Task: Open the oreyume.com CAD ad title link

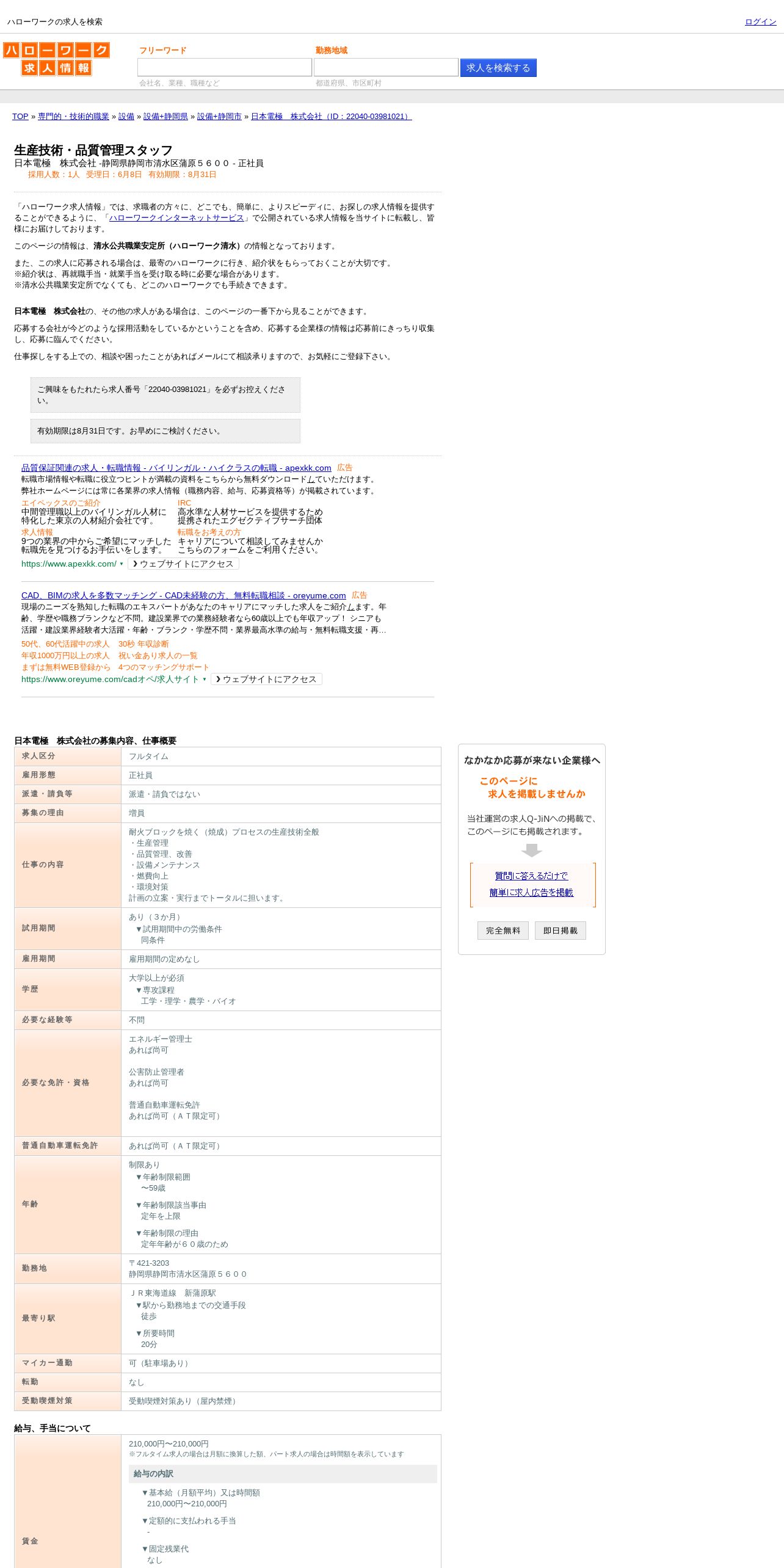Action: click(184, 596)
